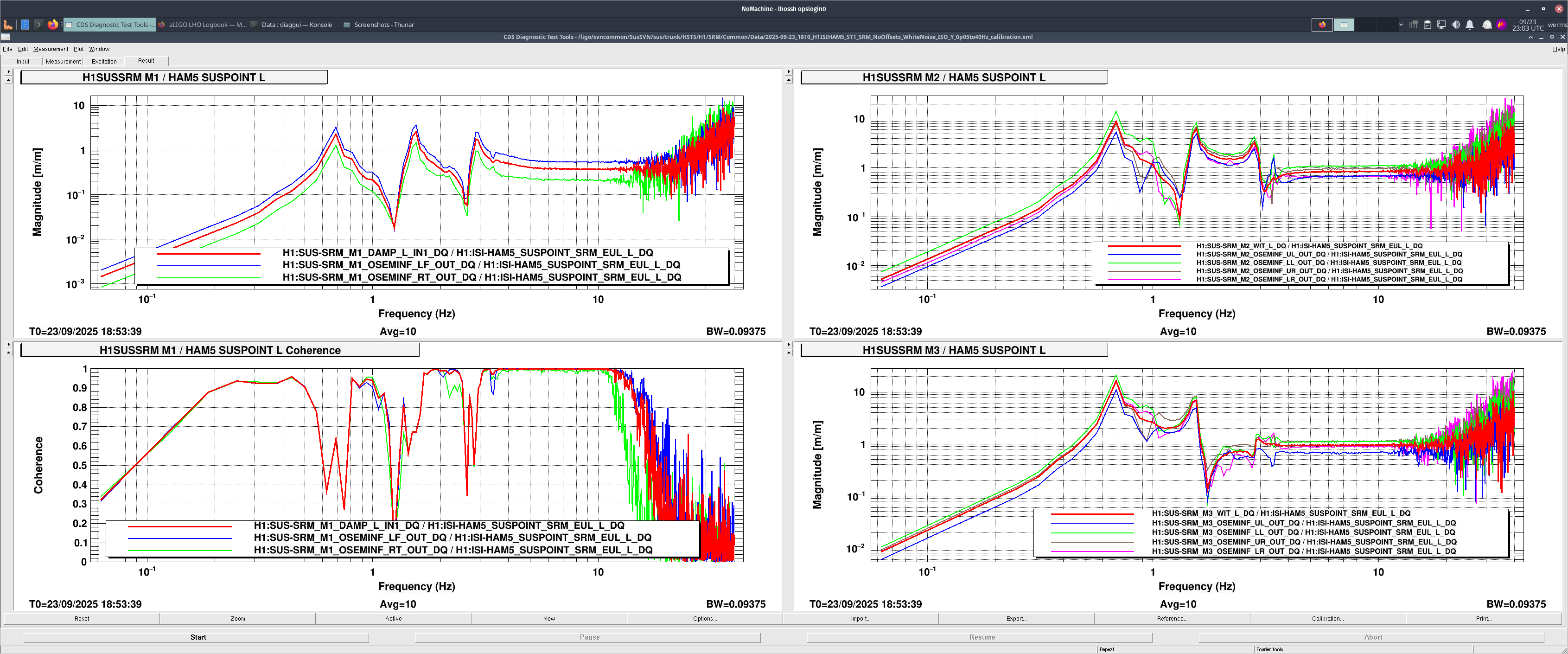Click the right-arrow expander beside the M3 SUSPOINT L plot

click(x=789, y=345)
